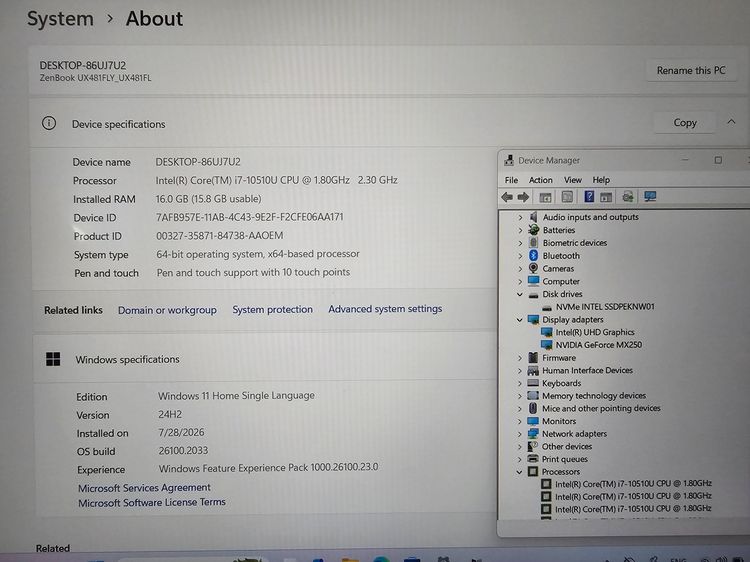Select the Device ID value 7AFB957E-11AB-4C43-9E2F-F2CFE06AA171
Viewport: 750px width, 562px height.
(250, 217)
